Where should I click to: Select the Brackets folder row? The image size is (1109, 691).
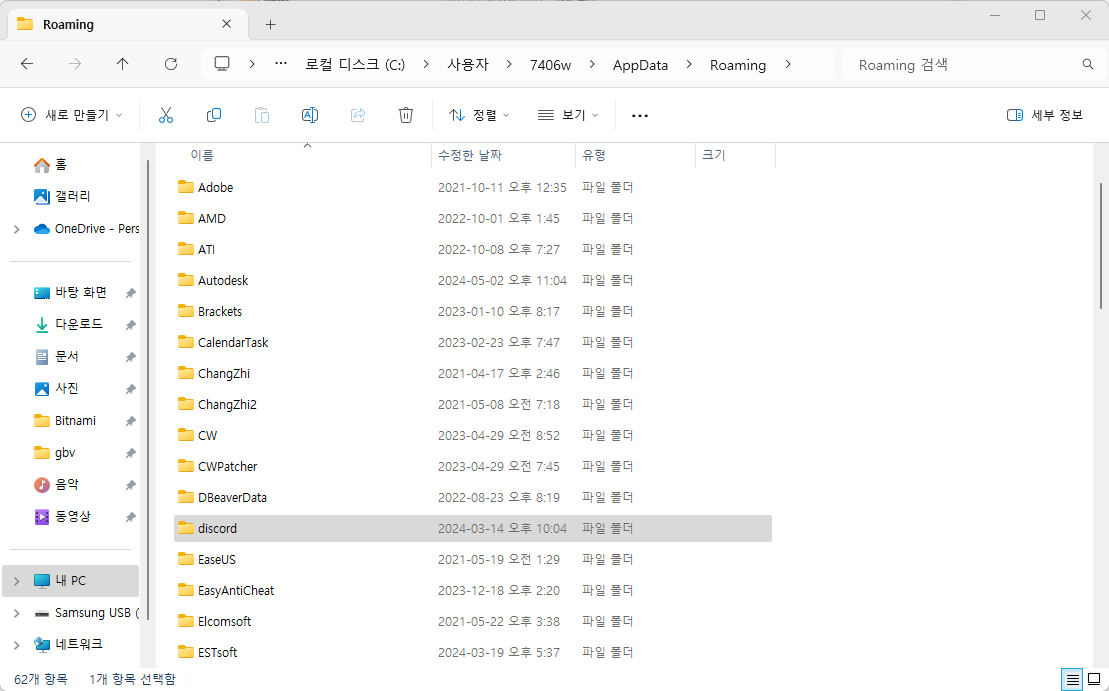(x=472, y=311)
